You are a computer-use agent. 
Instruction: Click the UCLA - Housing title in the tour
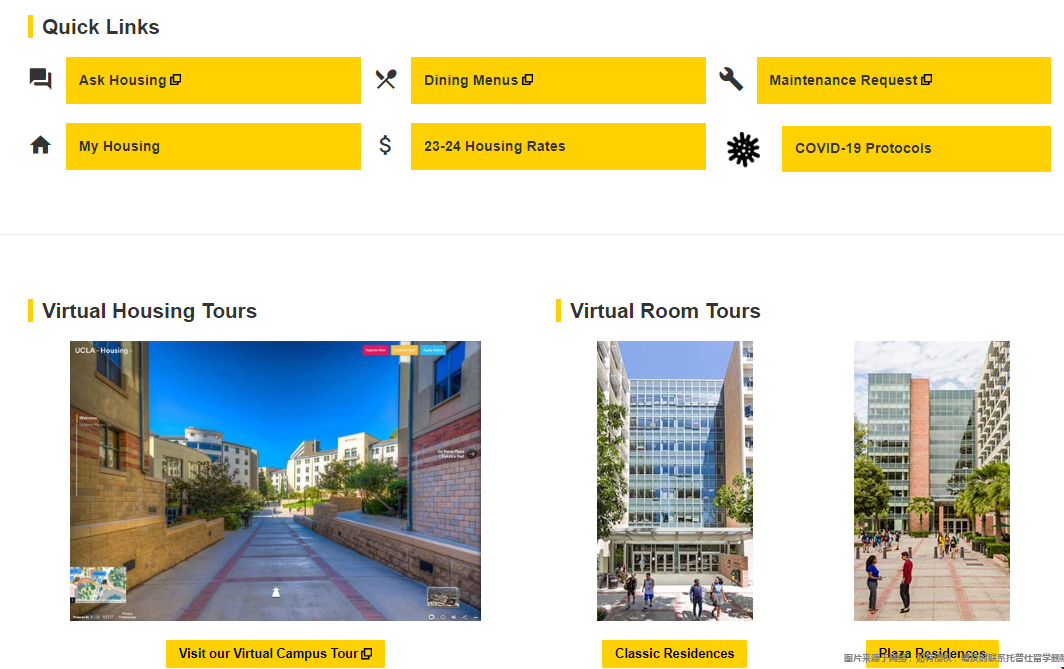(x=102, y=351)
